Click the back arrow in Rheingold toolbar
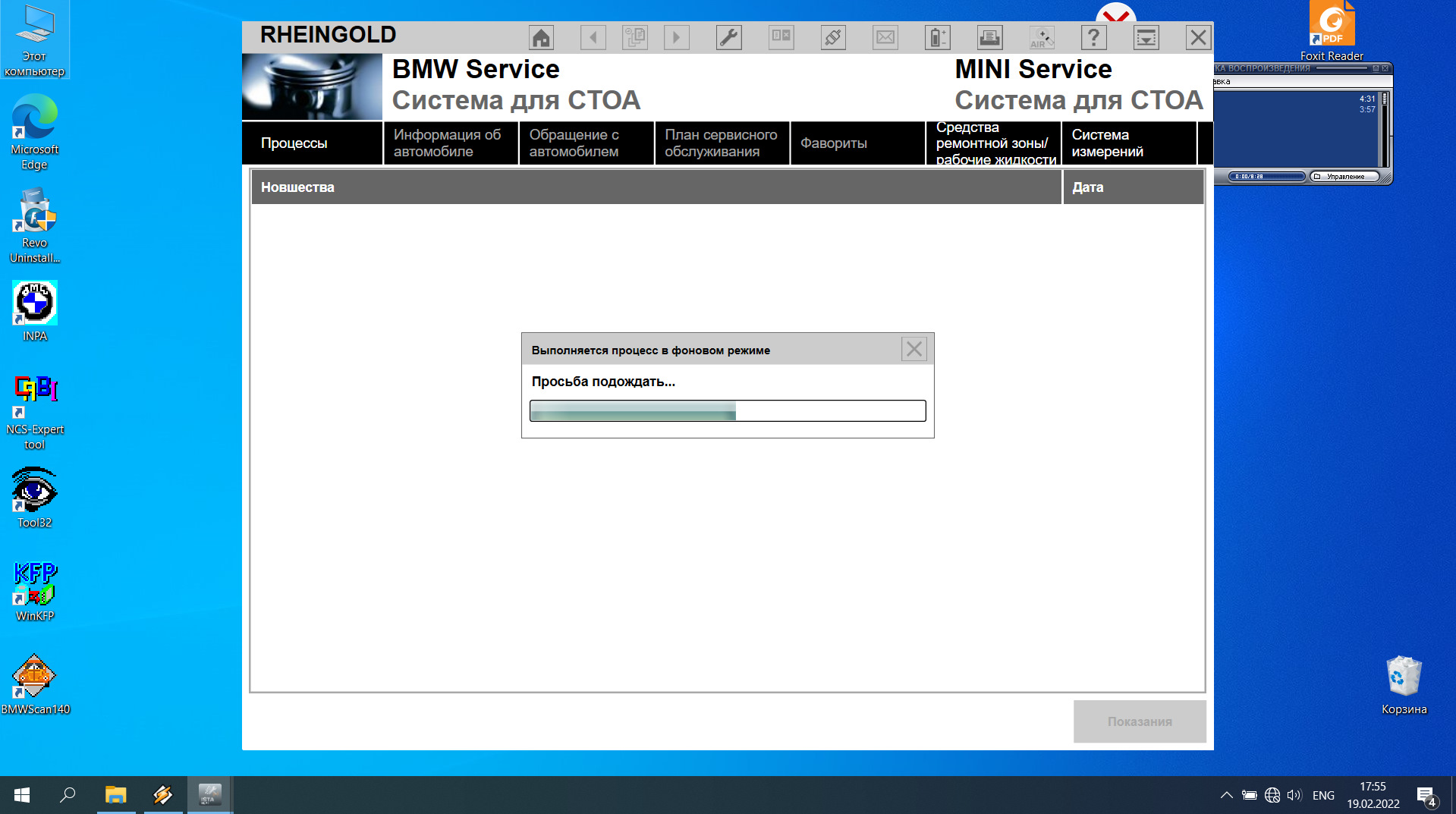This screenshot has height=814, width=1456. click(593, 37)
